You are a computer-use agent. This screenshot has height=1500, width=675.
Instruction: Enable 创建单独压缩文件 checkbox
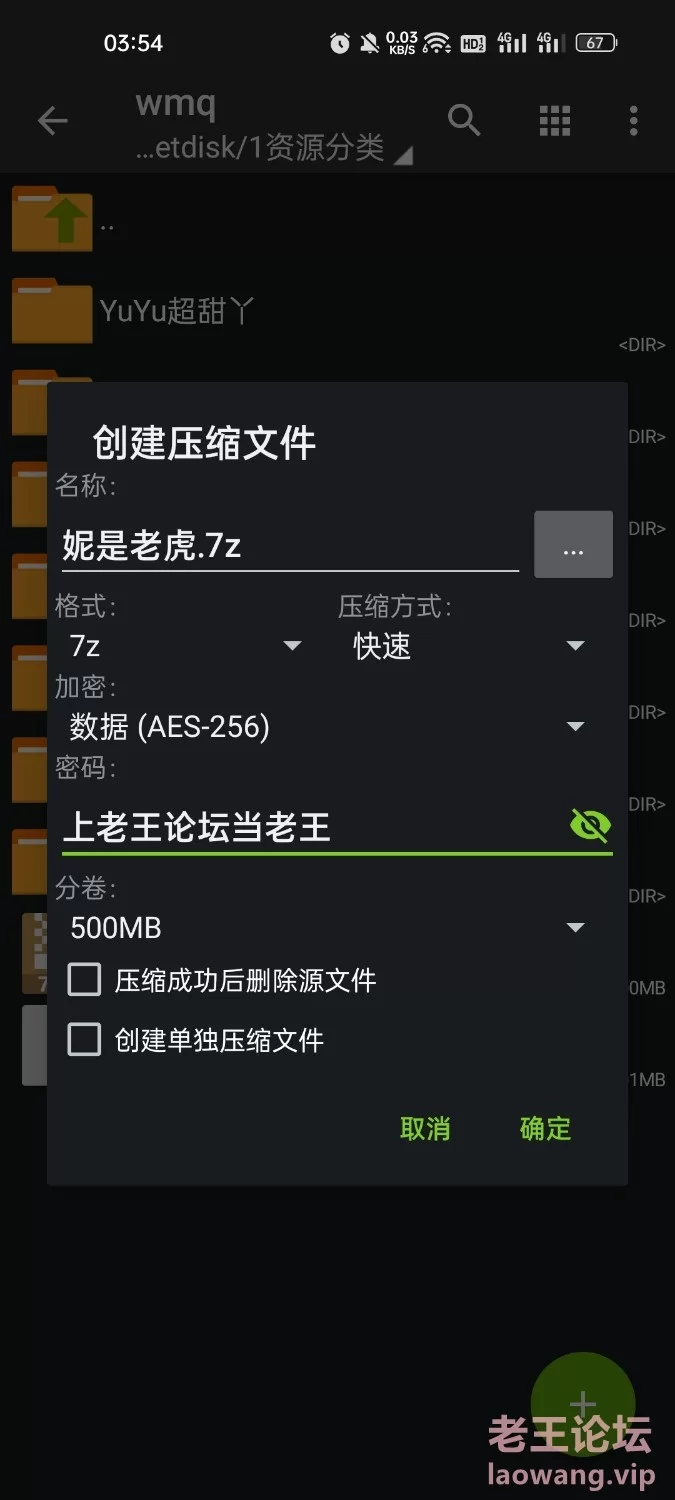click(84, 1040)
